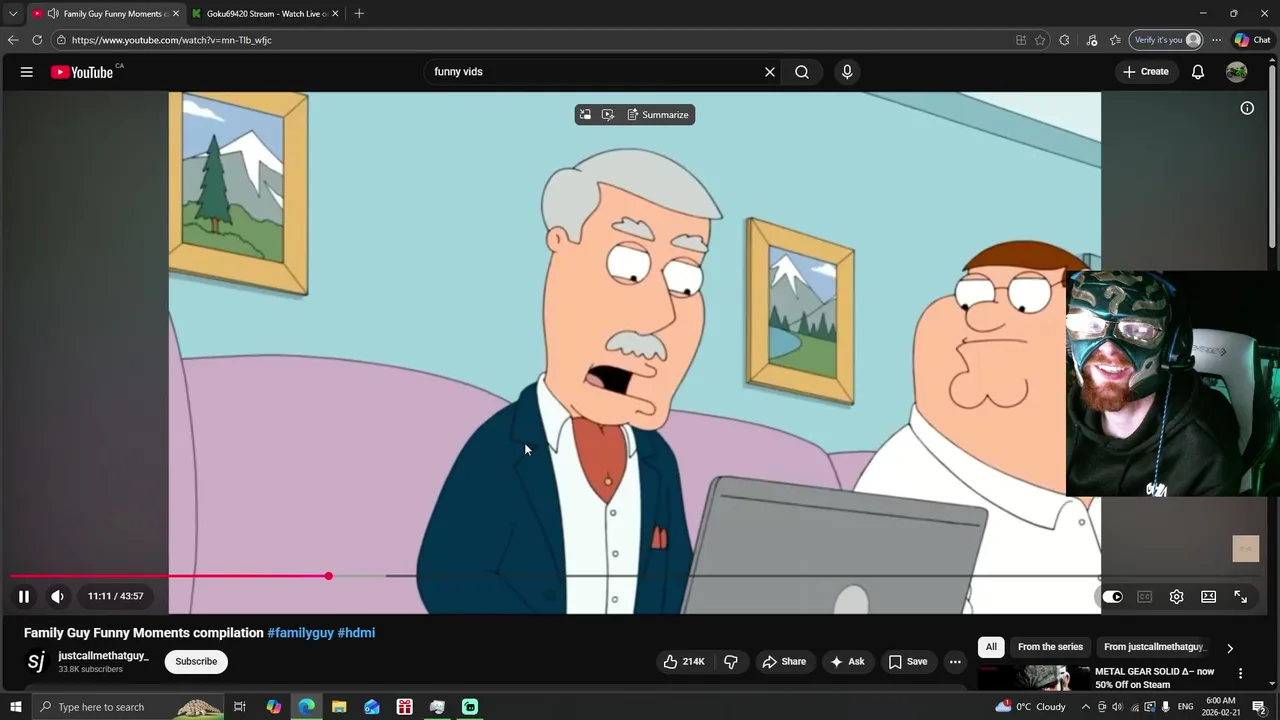Open the #hdmi hashtag
Screen dimensions: 1280x720
(356, 633)
